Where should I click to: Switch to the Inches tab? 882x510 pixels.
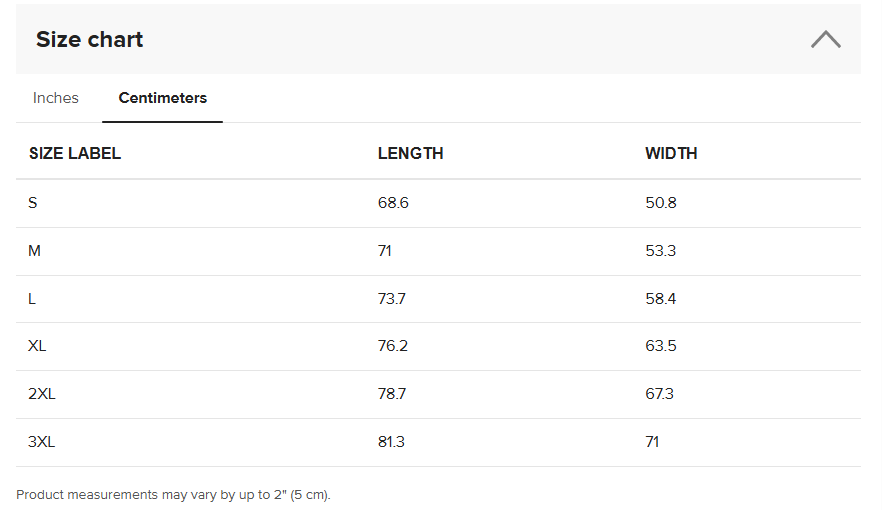(56, 98)
